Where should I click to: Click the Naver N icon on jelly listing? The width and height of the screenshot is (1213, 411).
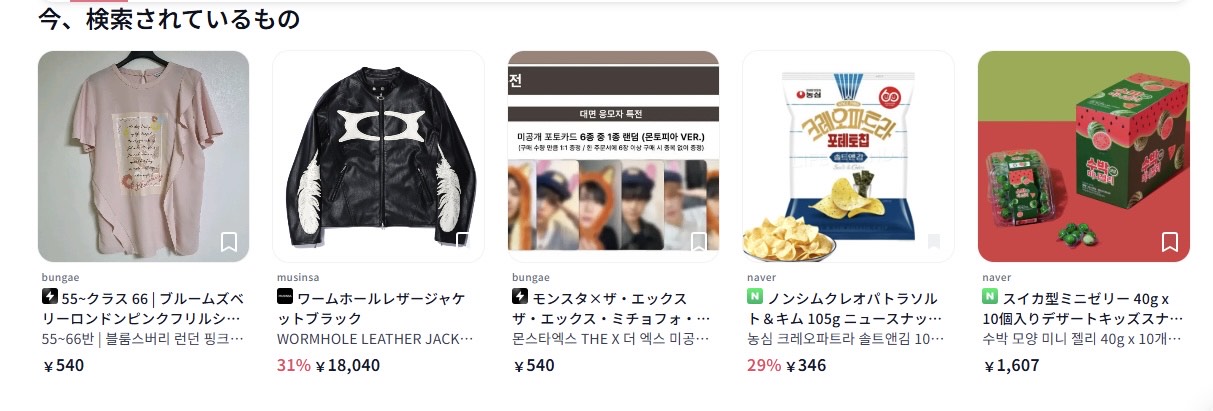coord(990,297)
